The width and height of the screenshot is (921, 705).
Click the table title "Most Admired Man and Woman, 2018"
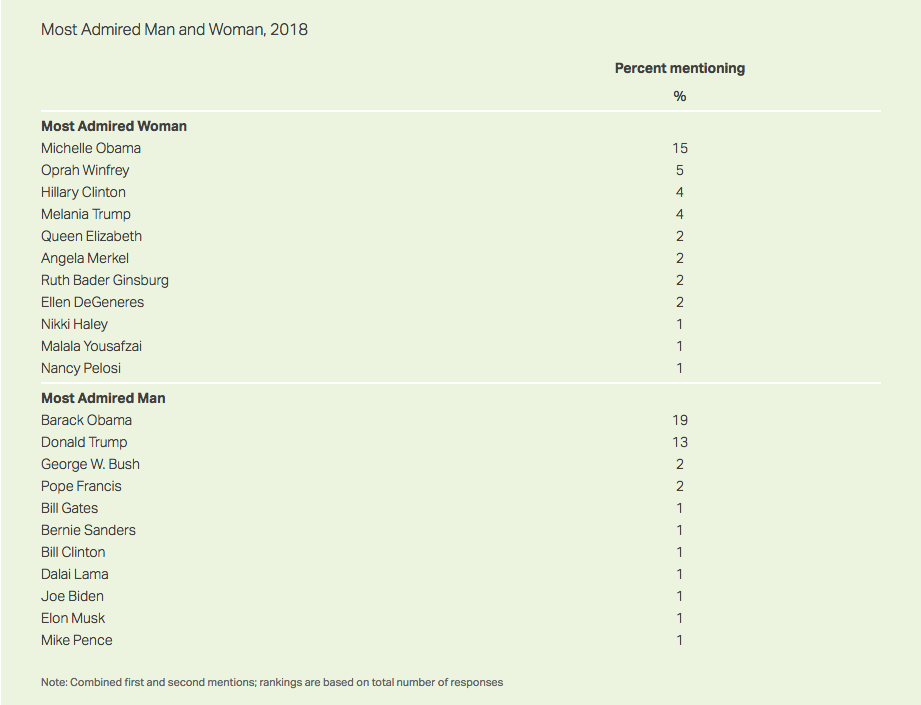174,30
